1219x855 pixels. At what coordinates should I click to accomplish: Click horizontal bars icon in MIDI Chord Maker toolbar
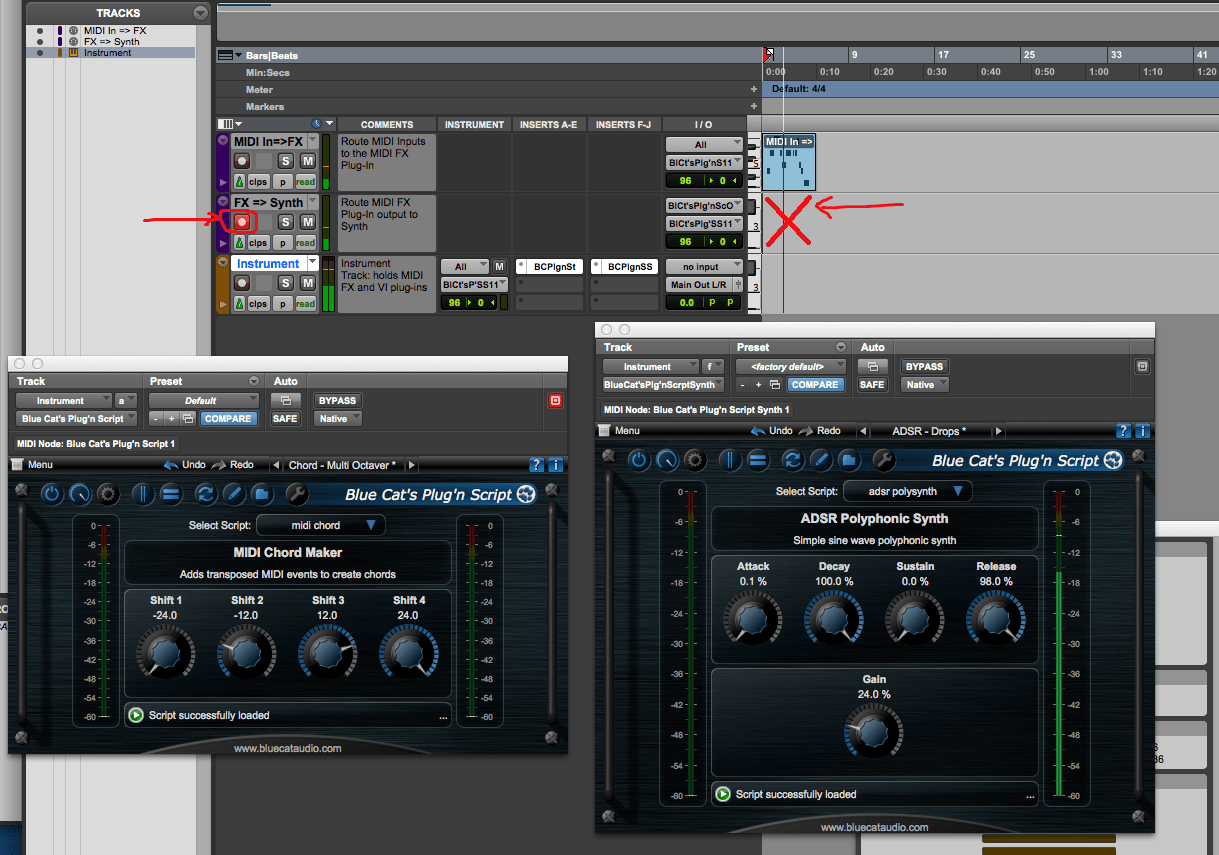(x=171, y=493)
